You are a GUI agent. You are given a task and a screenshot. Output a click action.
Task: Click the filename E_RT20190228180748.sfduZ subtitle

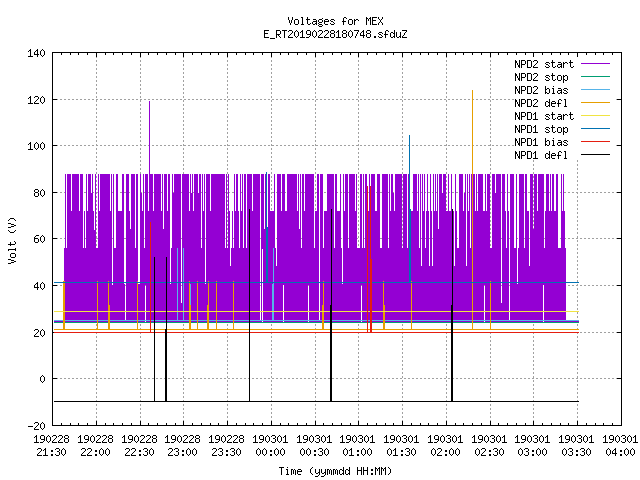335,34
